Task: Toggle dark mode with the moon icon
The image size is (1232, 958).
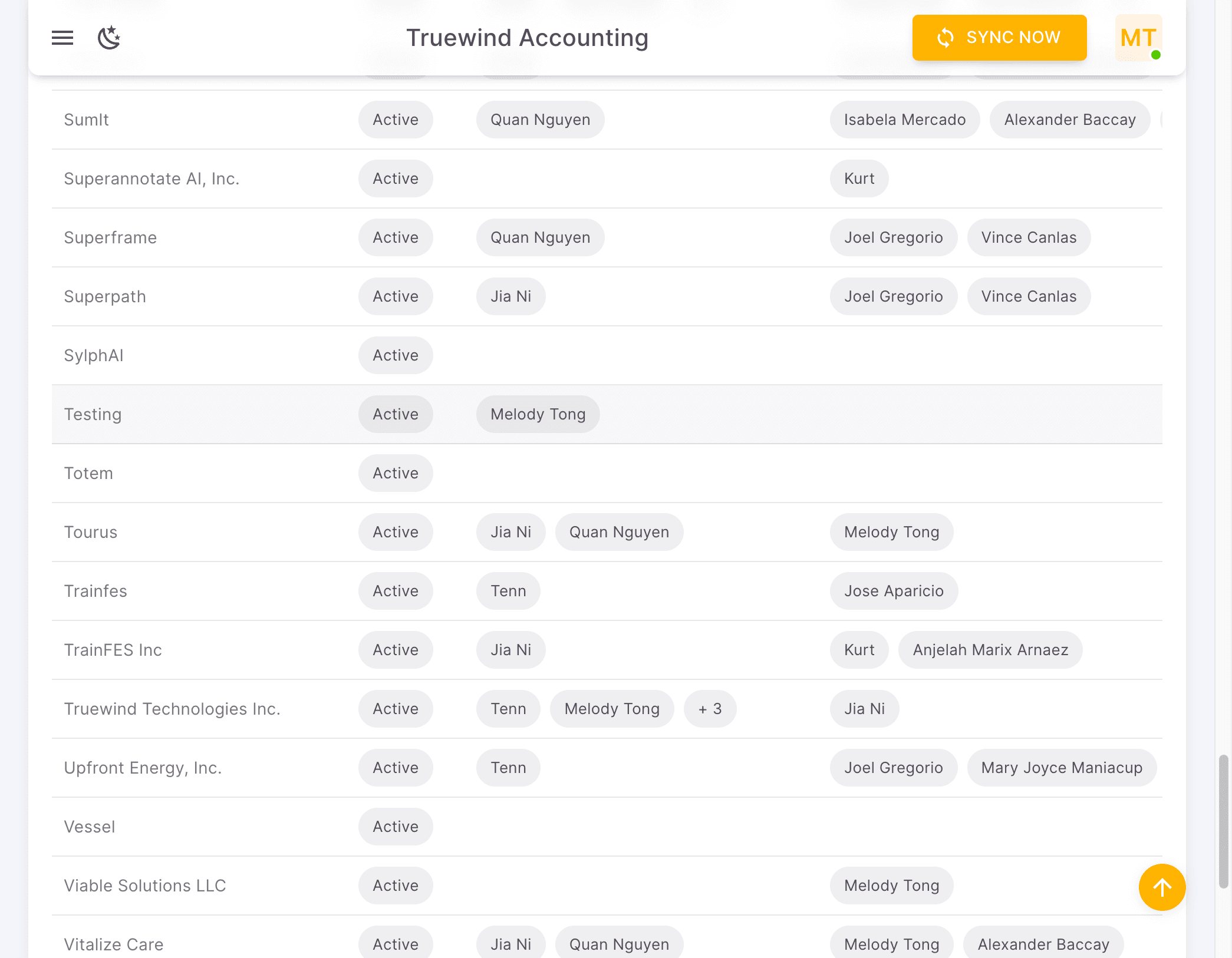Action: 110,38
